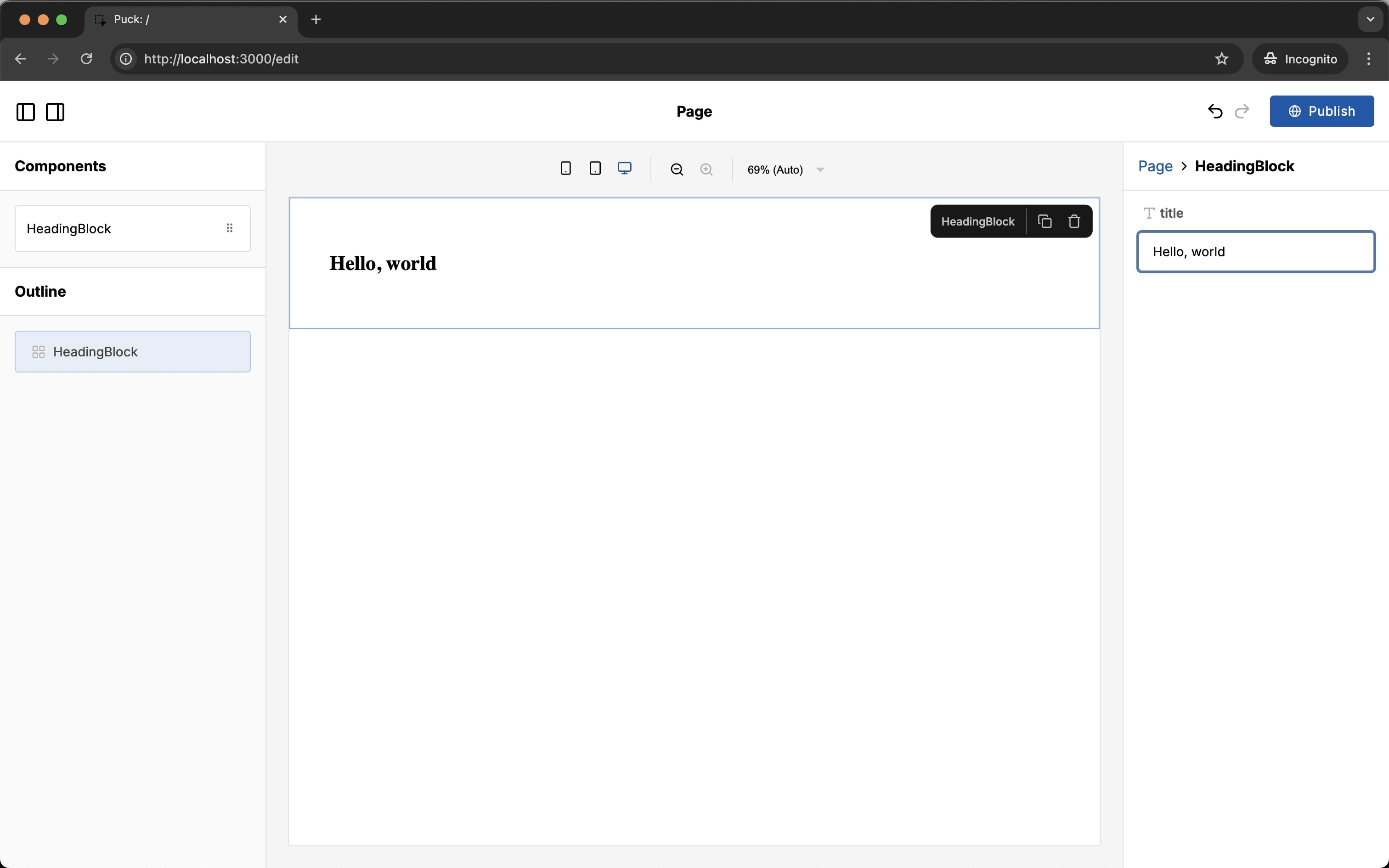
Task: Open Chrome's three-dot menu
Action: click(1368, 59)
